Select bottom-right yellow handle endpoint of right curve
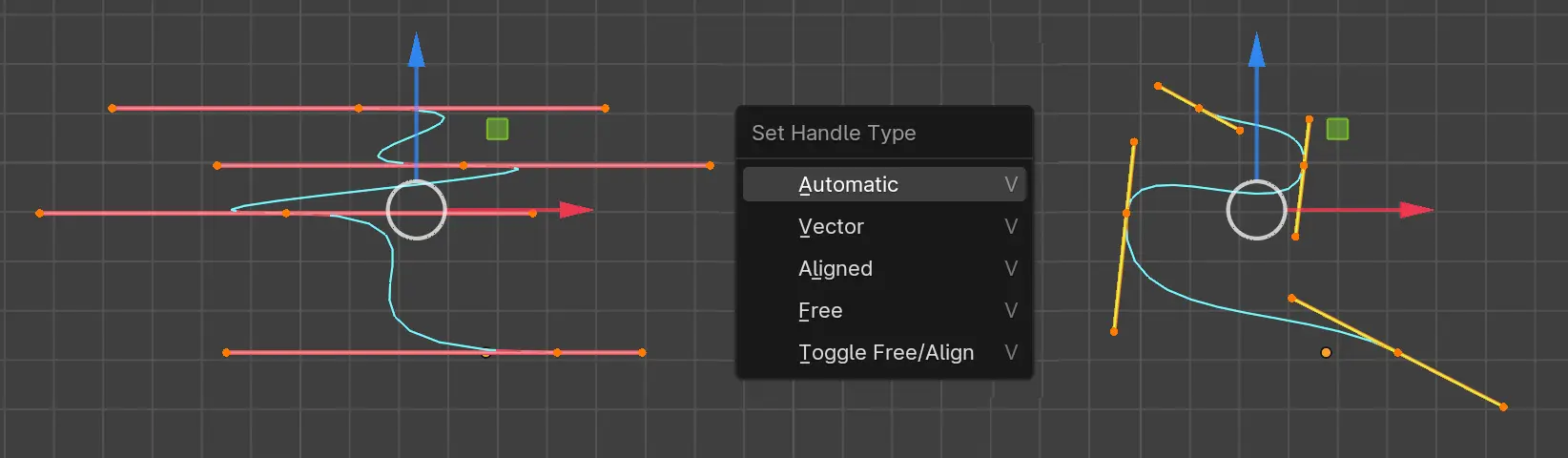Image resolution: width=1568 pixels, height=458 pixels. pyautogui.click(x=1503, y=407)
